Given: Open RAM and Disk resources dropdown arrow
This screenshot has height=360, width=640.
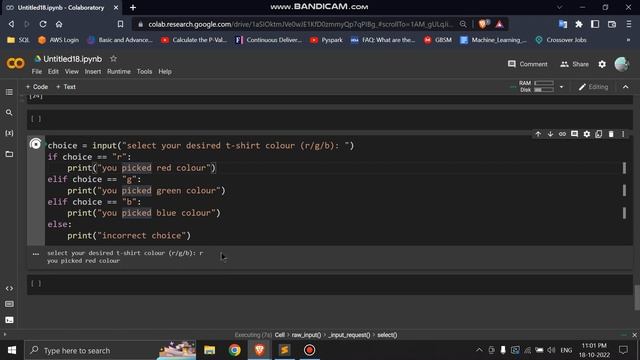Looking at the screenshot, I should [562, 87].
